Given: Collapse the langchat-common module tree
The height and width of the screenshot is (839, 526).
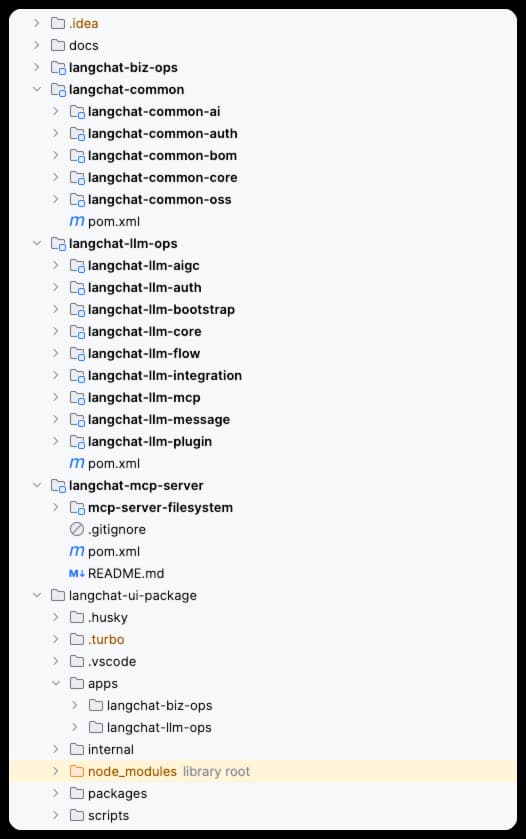Looking at the screenshot, I should pos(37,89).
